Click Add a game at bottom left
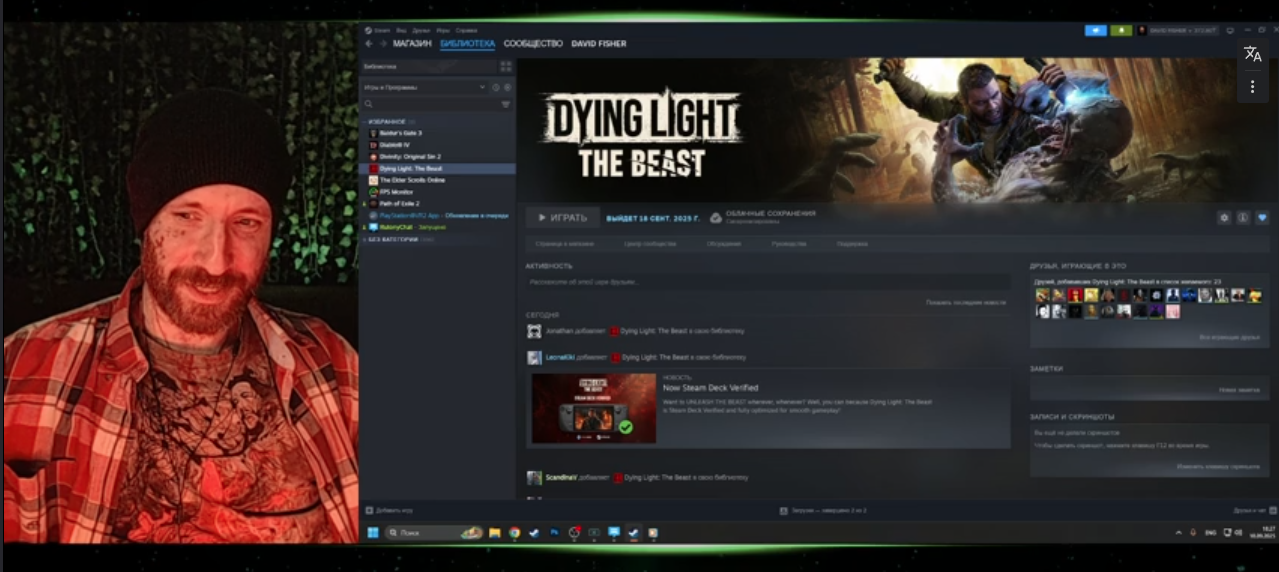The height and width of the screenshot is (572, 1279). [389, 510]
